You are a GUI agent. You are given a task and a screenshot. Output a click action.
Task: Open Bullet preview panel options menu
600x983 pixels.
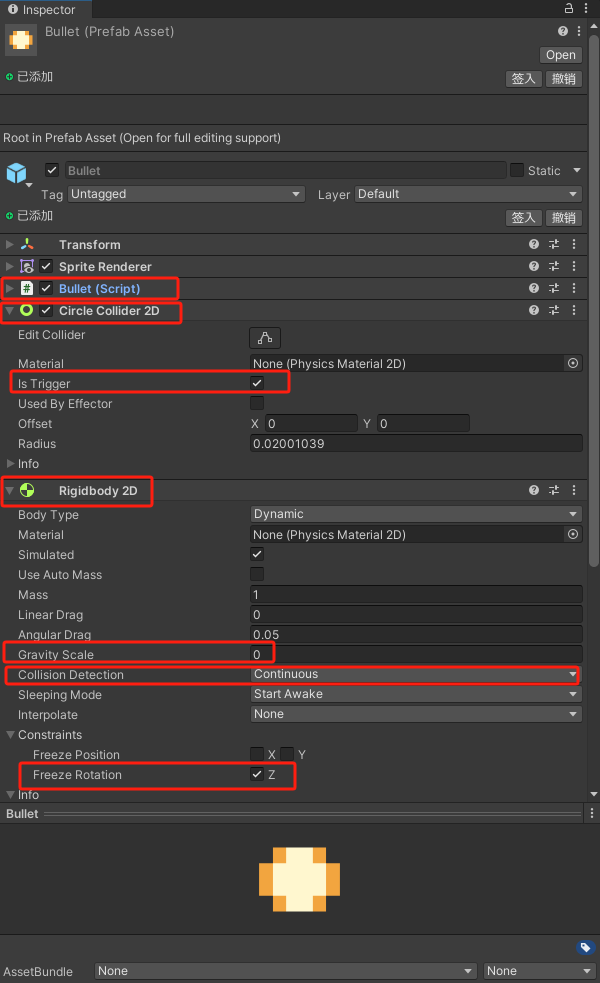click(592, 814)
